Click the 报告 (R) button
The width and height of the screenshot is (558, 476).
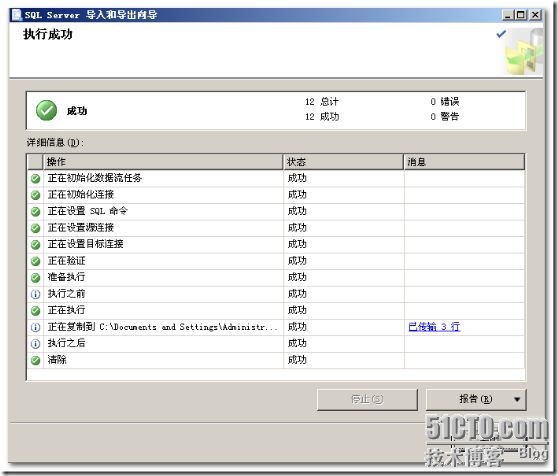coord(476,399)
